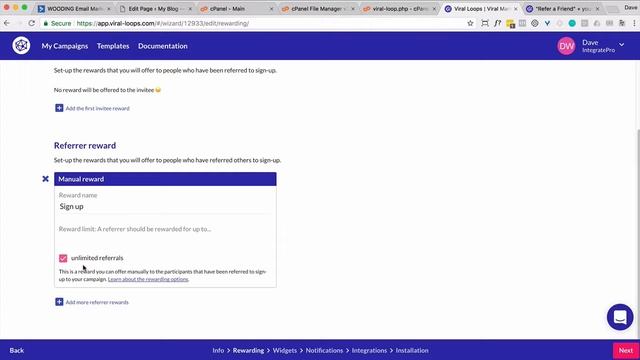Screen dimensions: 640x360
Task: Go to the Widgets wizard step
Action: point(284,350)
